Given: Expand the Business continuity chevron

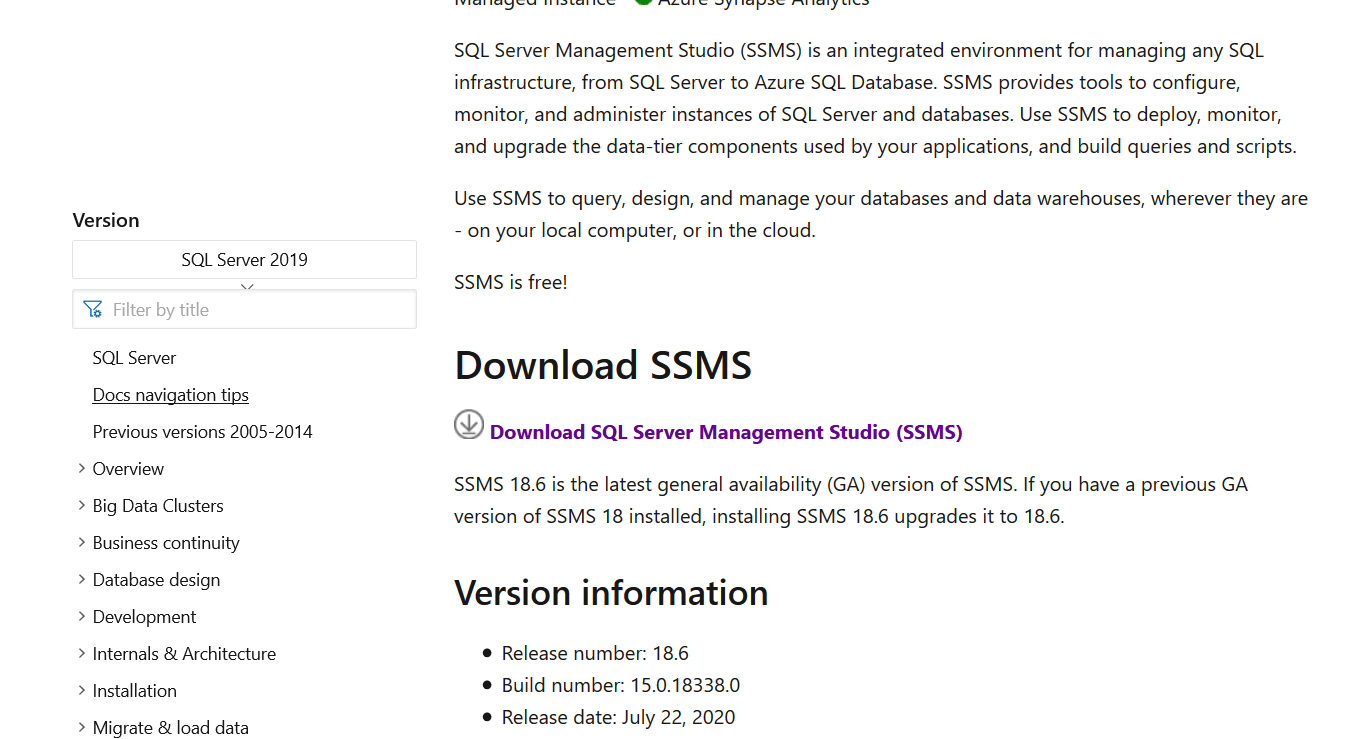Looking at the screenshot, I should coord(81,542).
